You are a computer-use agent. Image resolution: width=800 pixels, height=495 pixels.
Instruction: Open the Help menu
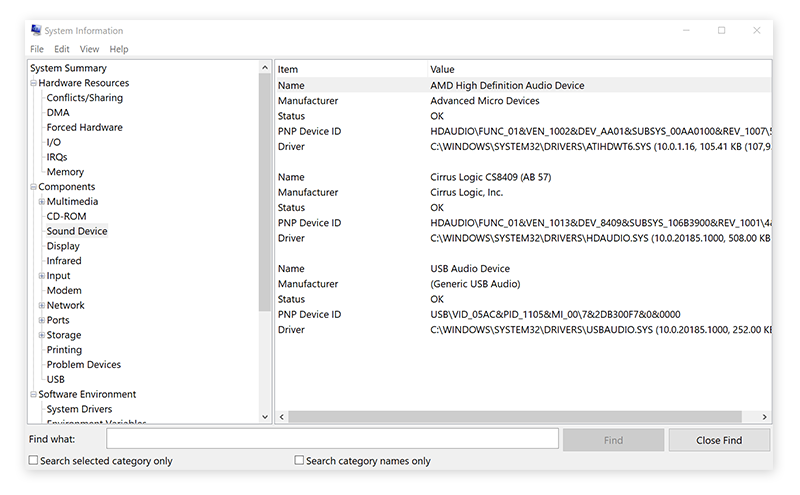[119, 49]
